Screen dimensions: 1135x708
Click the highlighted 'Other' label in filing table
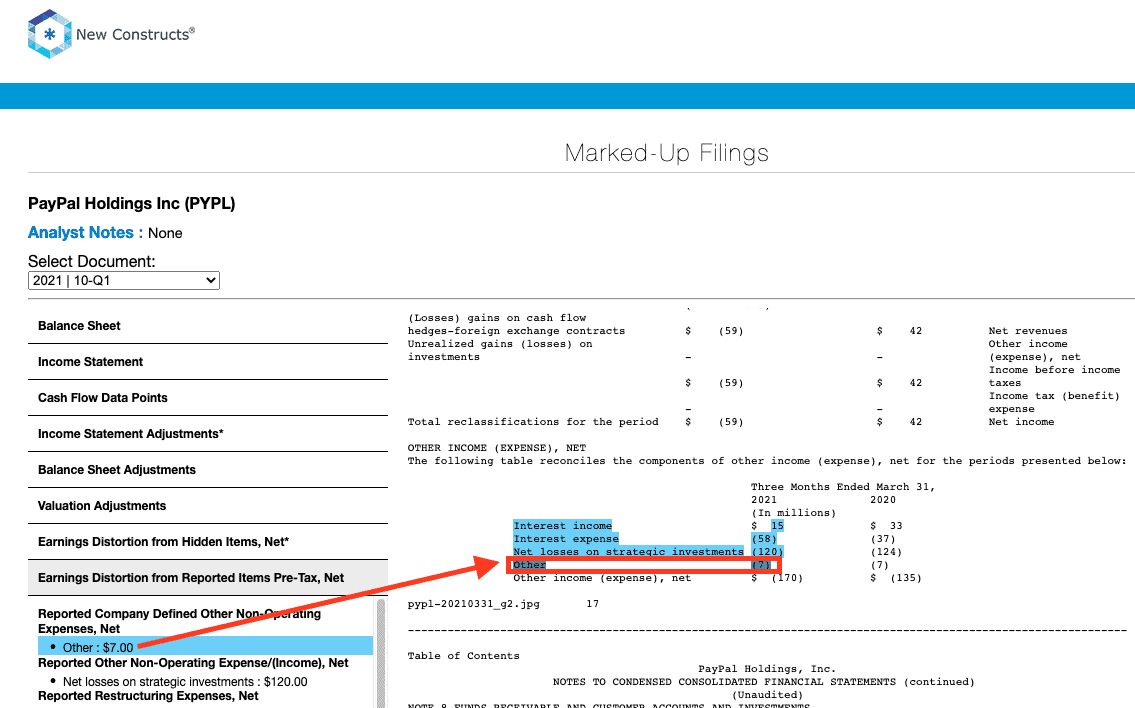pyautogui.click(x=529, y=565)
